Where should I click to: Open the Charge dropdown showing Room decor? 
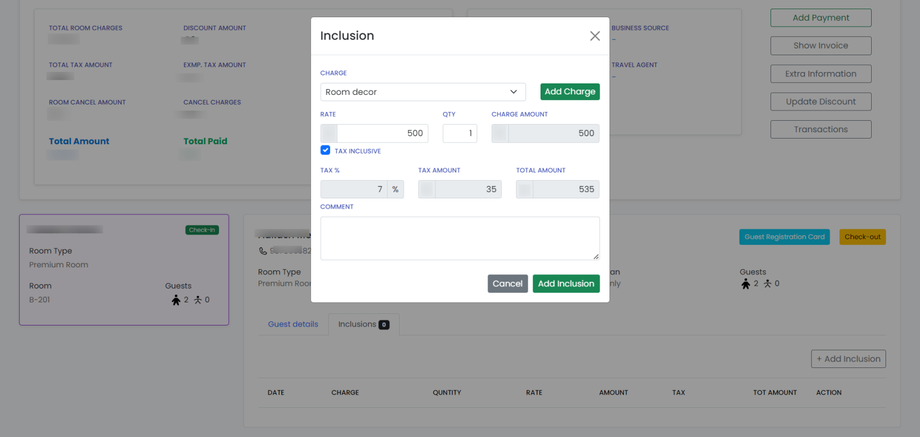click(x=422, y=92)
